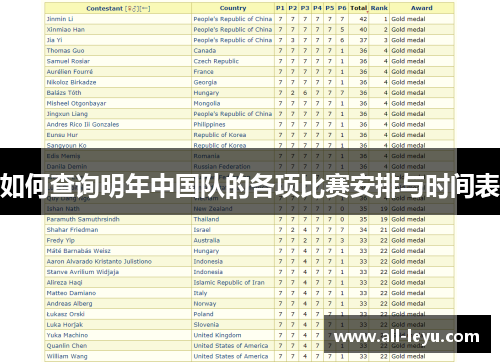500x362 pixels.
Task: Open contestant Jia Yi's profile
Action: [54, 40]
